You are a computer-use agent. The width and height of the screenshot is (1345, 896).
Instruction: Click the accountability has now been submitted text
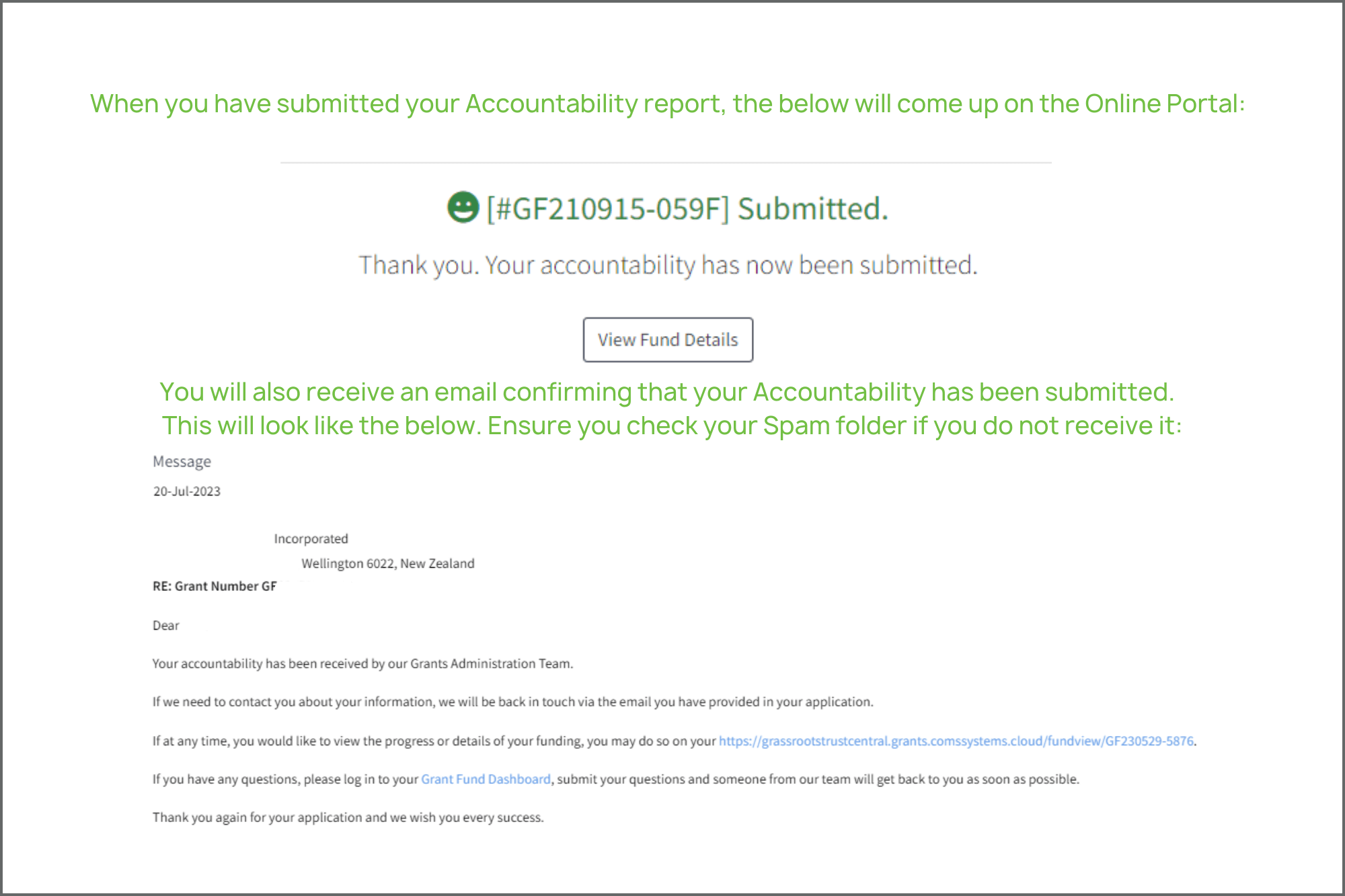coord(668,265)
